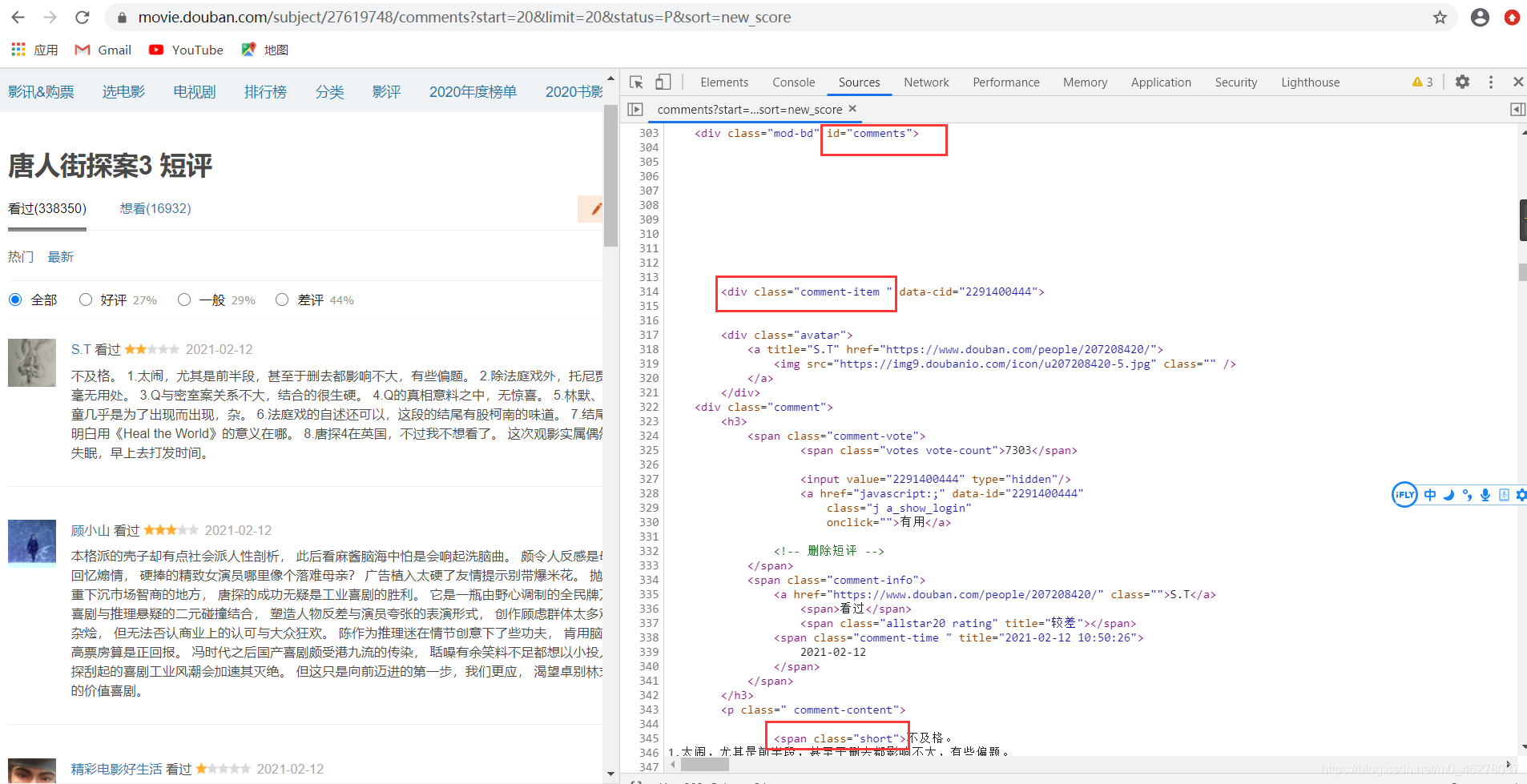This screenshot has height=784, width=1527.
Task: Open the Gmail bookmark
Action: coord(103,50)
